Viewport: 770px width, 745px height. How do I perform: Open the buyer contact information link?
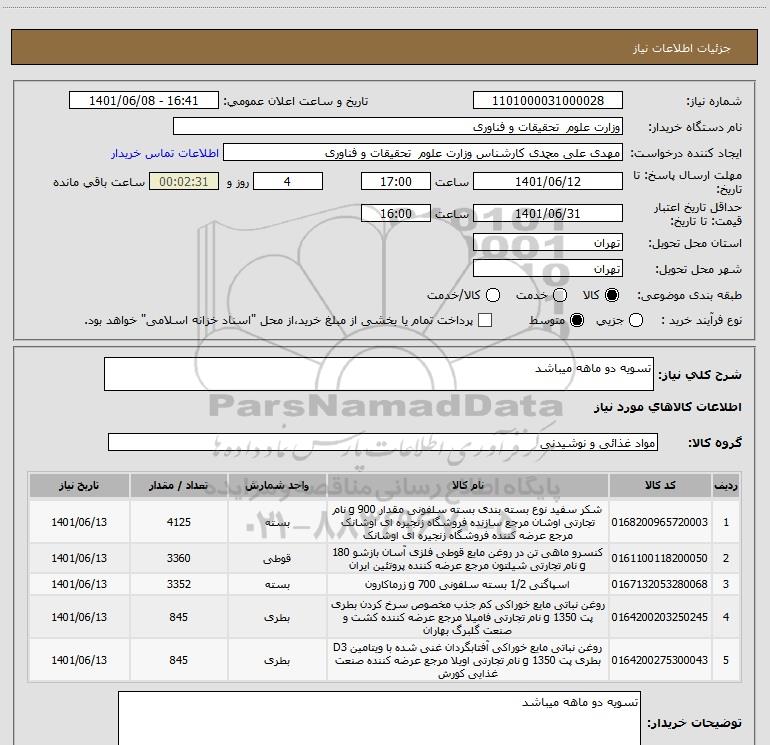[165, 153]
